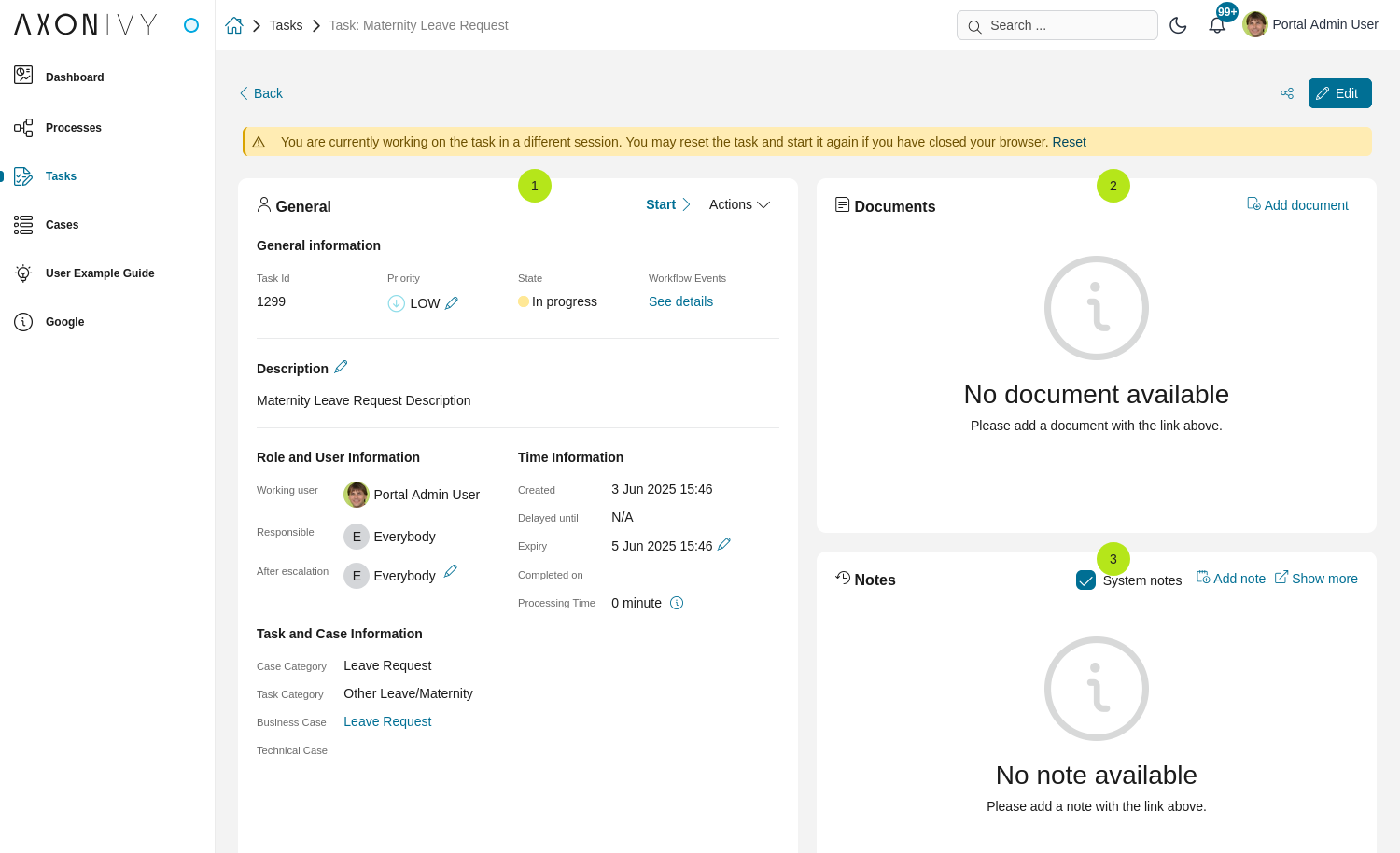Click the Maternity Leave Request Description text
1400x853 pixels.
click(363, 400)
